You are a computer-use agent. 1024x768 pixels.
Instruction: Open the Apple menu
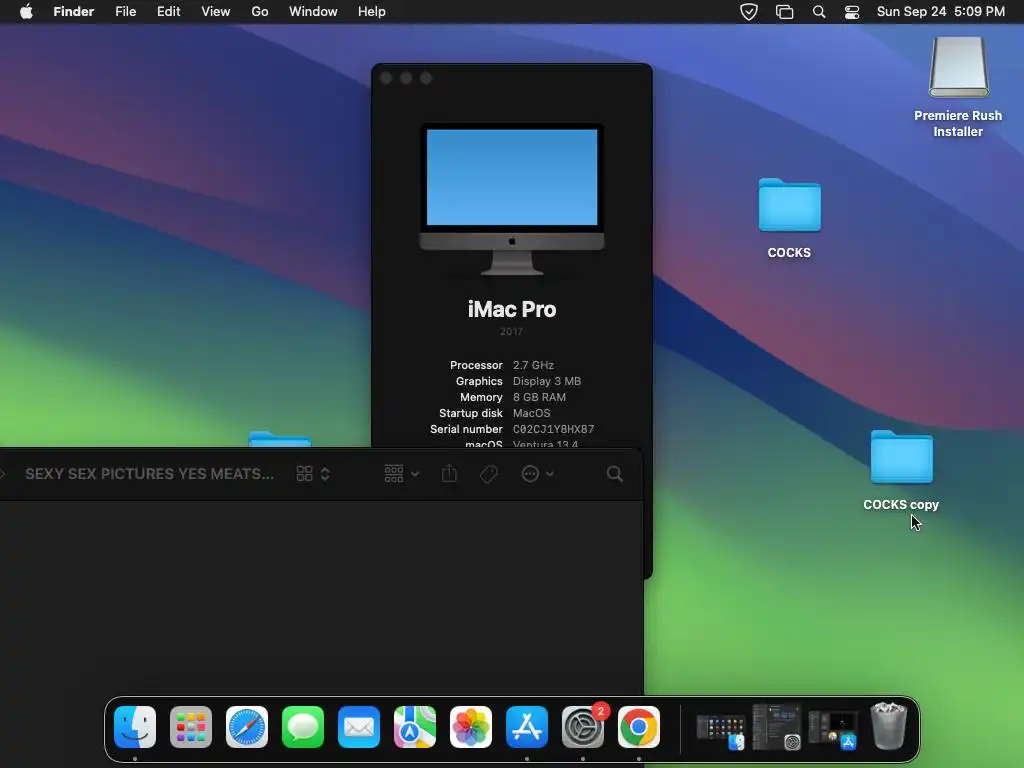pos(26,12)
